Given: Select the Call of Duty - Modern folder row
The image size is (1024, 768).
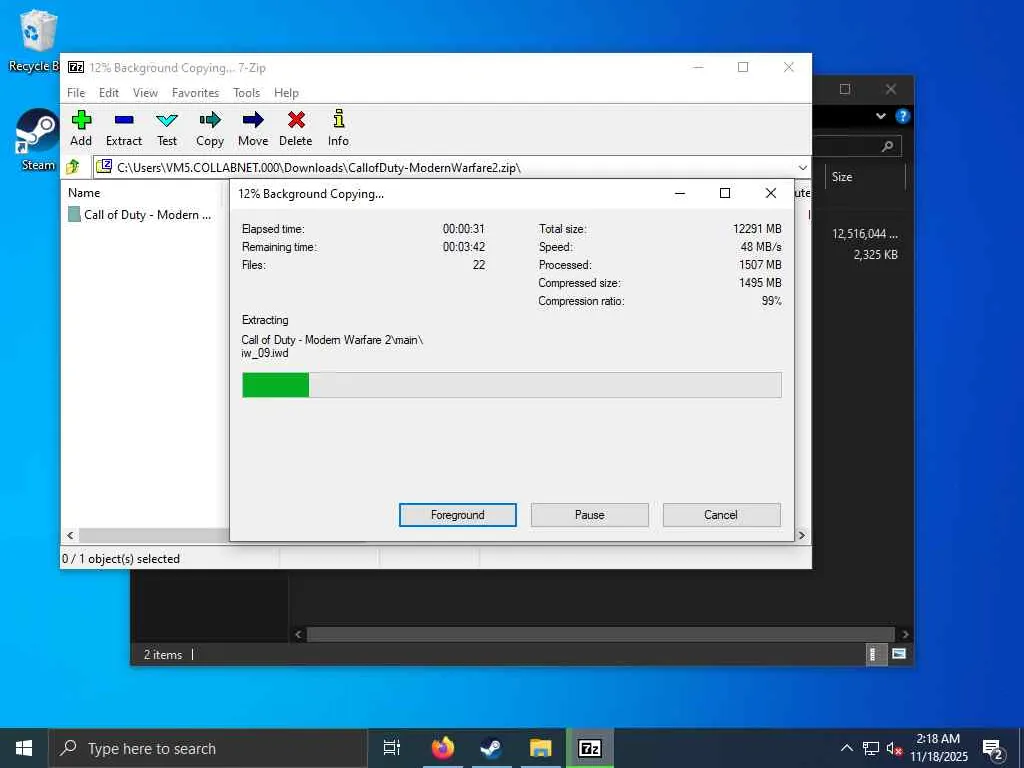Looking at the screenshot, I should [x=142, y=215].
